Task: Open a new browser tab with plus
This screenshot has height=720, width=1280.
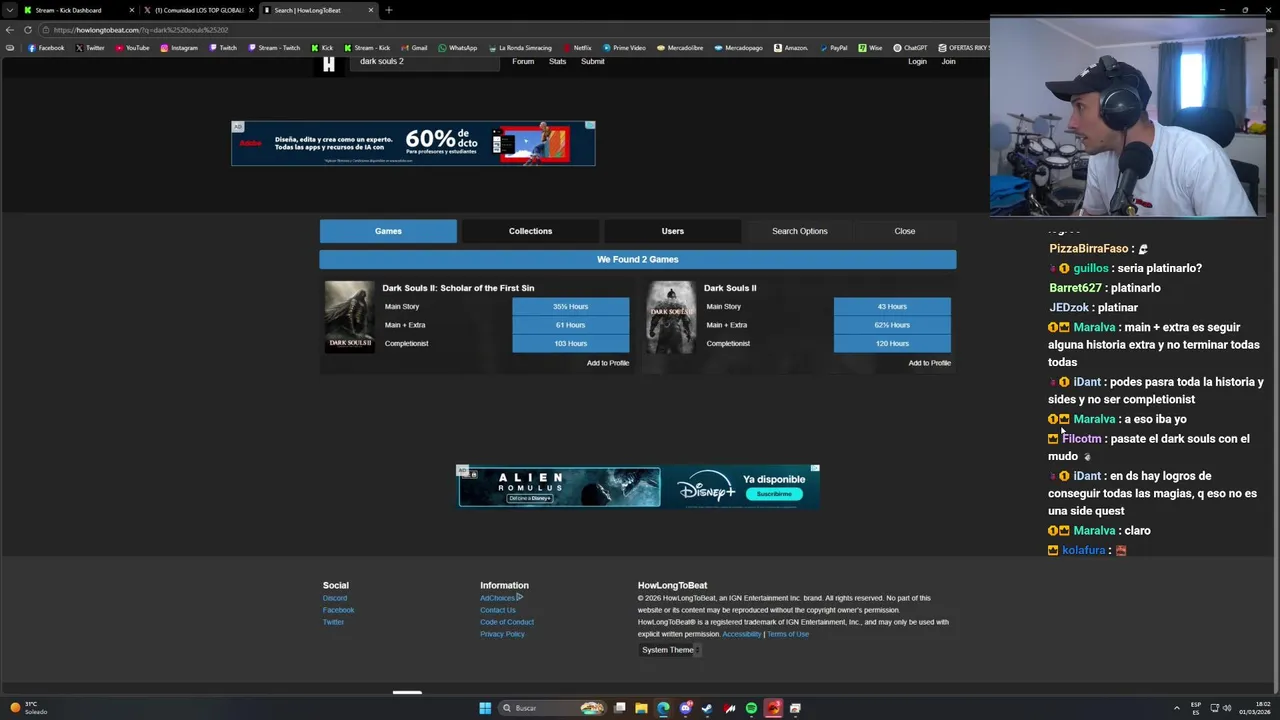Action: point(388,10)
